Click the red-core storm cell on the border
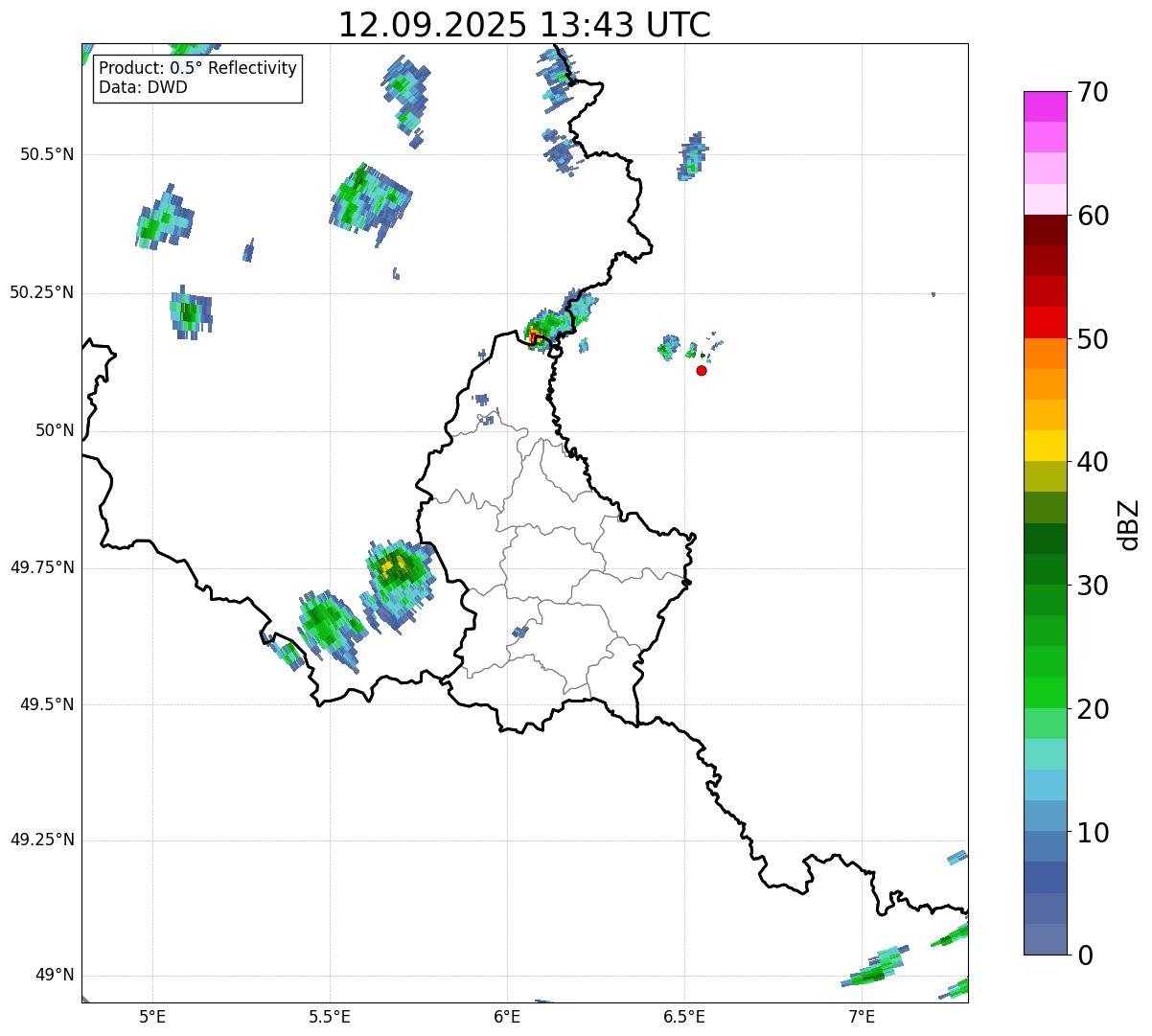1152x1036 pixels. point(535,335)
